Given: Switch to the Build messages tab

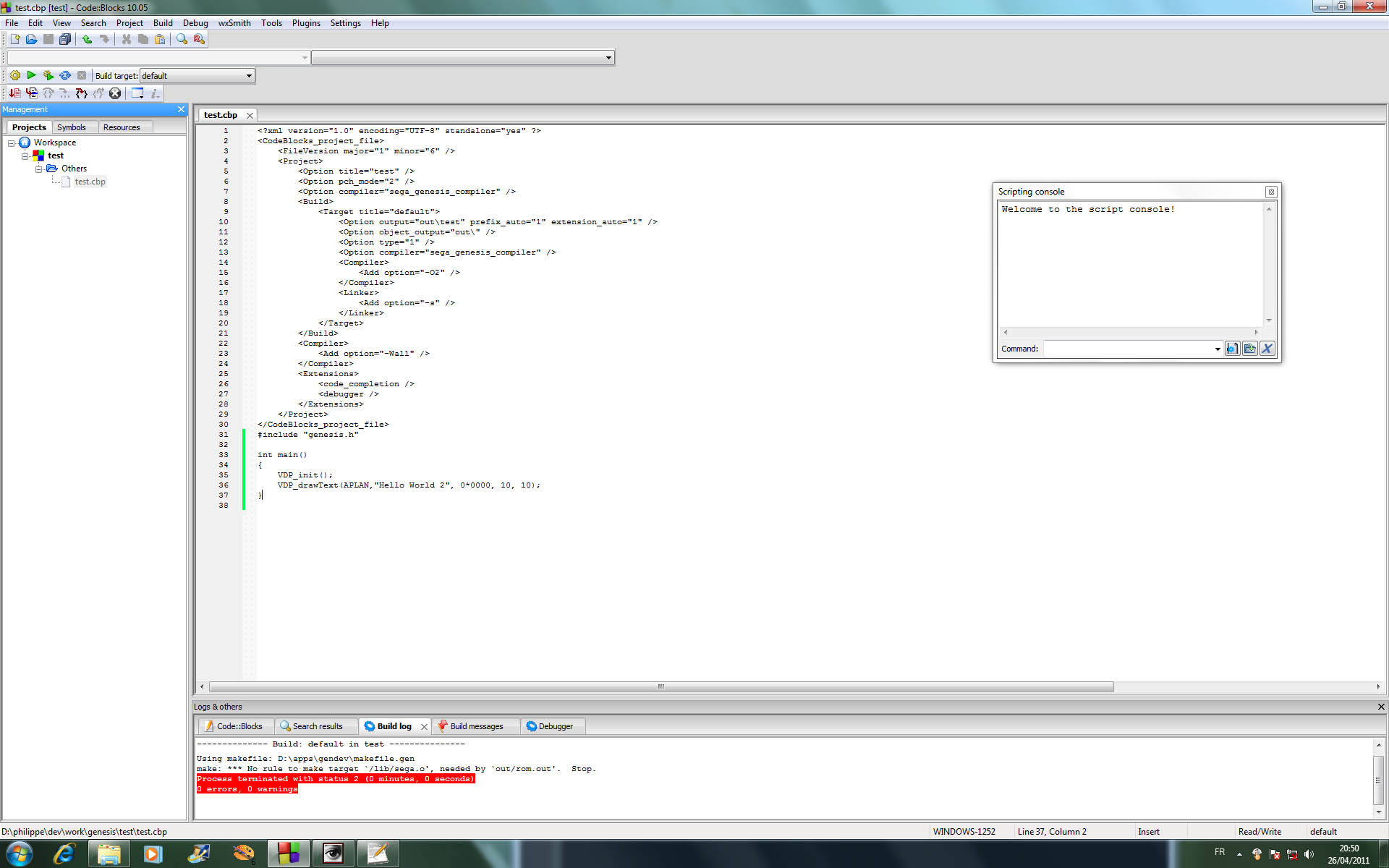Looking at the screenshot, I should point(475,726).
